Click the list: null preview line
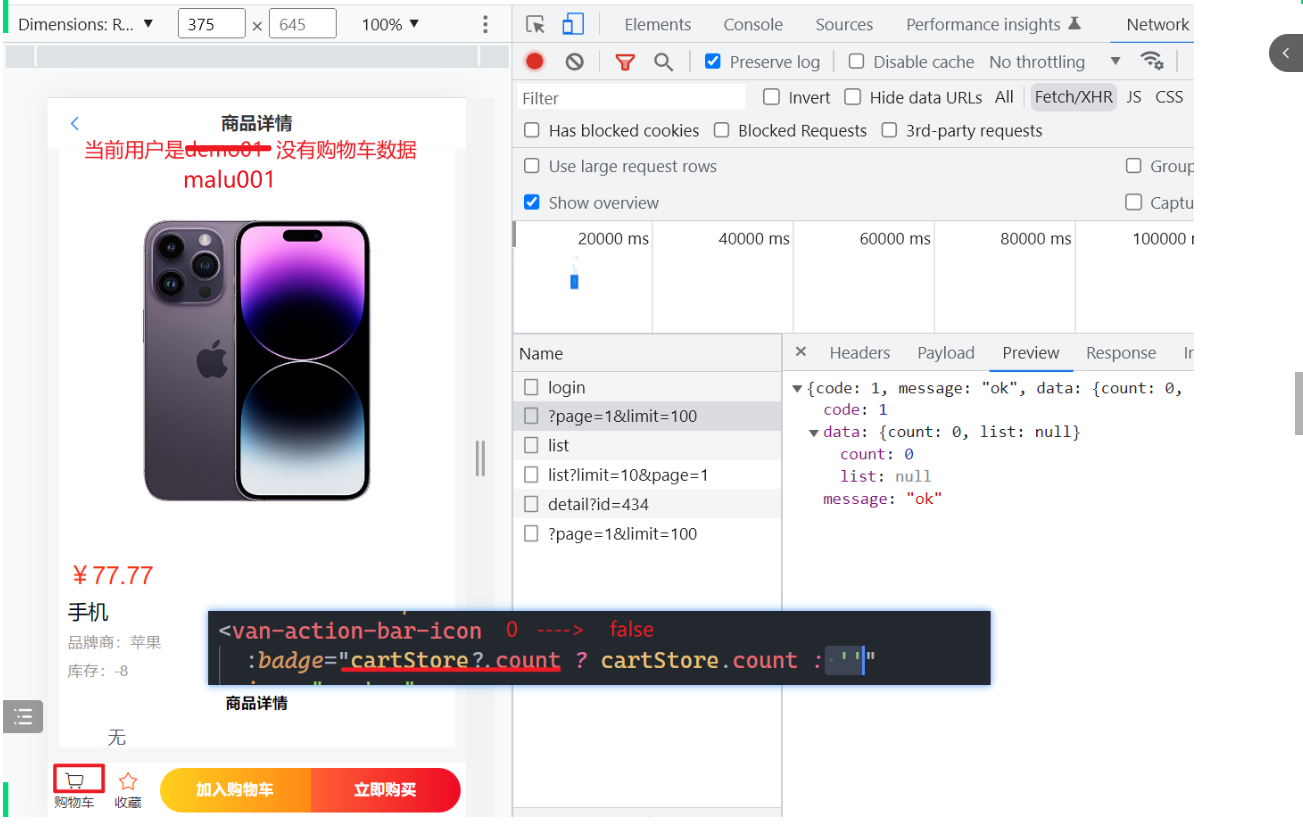 (885, 476)
